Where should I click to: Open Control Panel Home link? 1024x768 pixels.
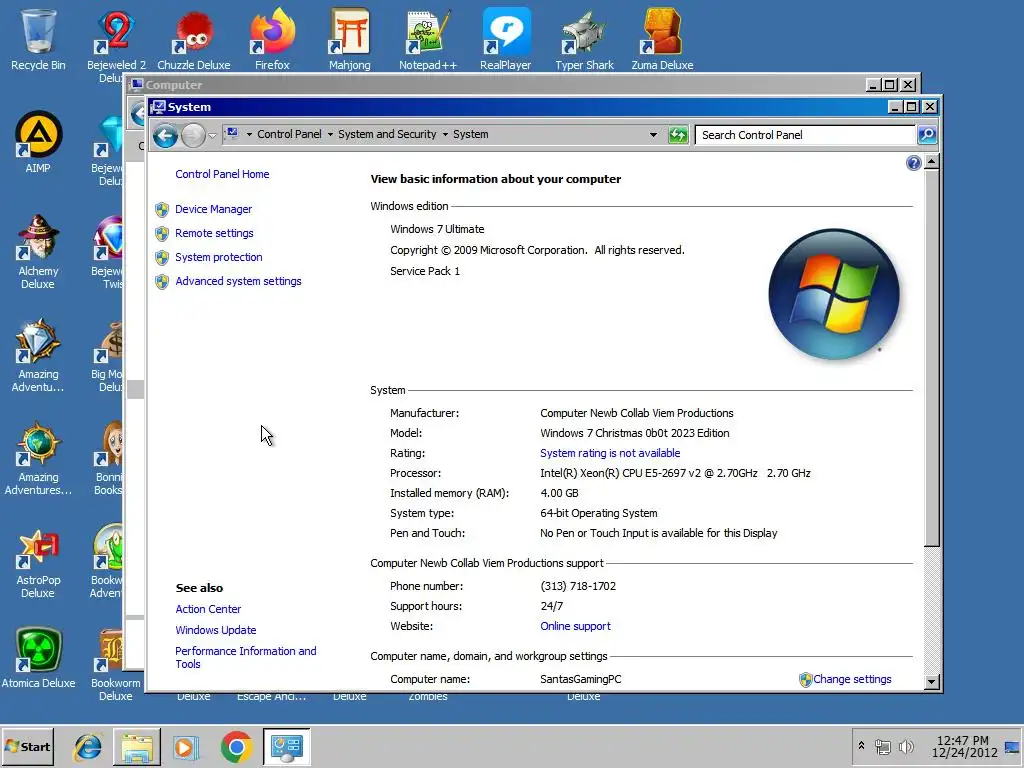[x=222, y=174]
